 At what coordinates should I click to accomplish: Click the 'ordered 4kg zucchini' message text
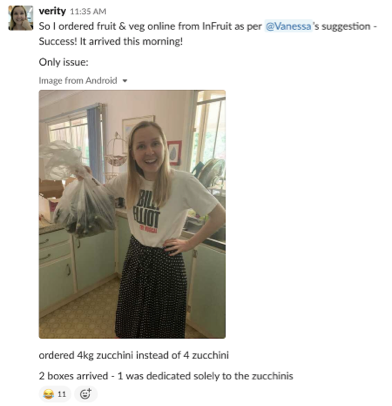click(134, 355)
